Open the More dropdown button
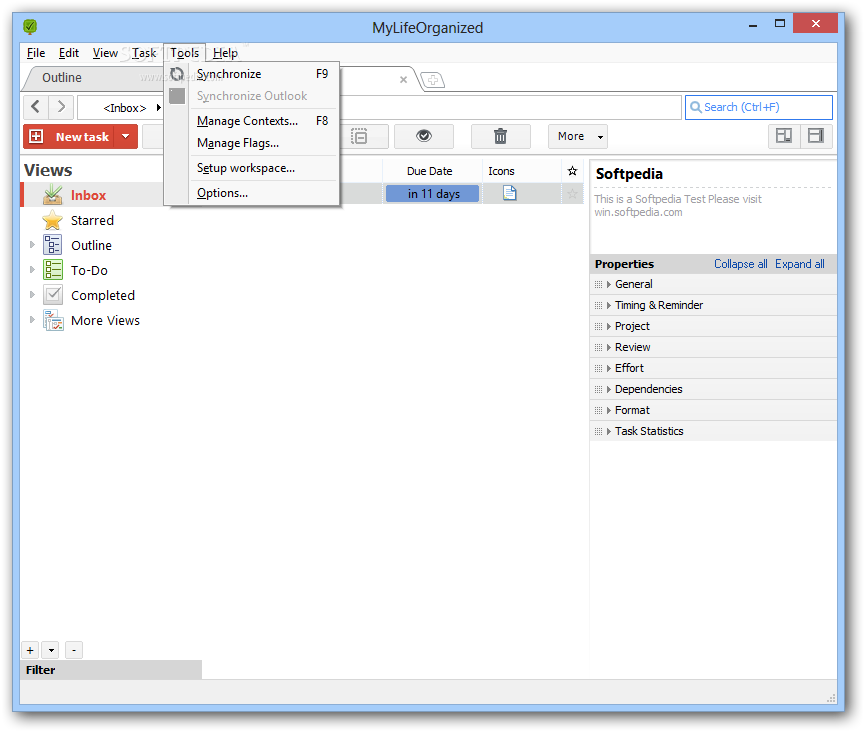Viewport: 865px width, 732px height. pyautogui.click(x=578, y=136)
